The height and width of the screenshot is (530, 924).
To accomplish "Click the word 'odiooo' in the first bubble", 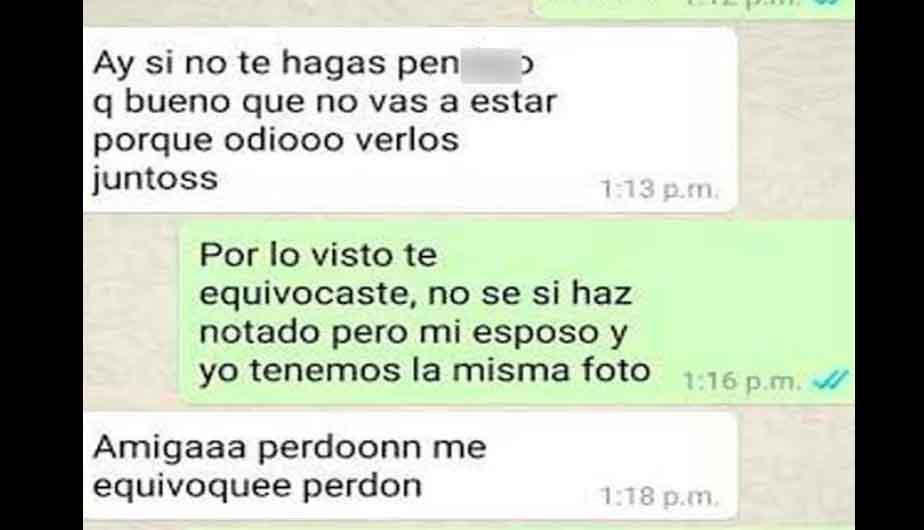I will (283, 140).
